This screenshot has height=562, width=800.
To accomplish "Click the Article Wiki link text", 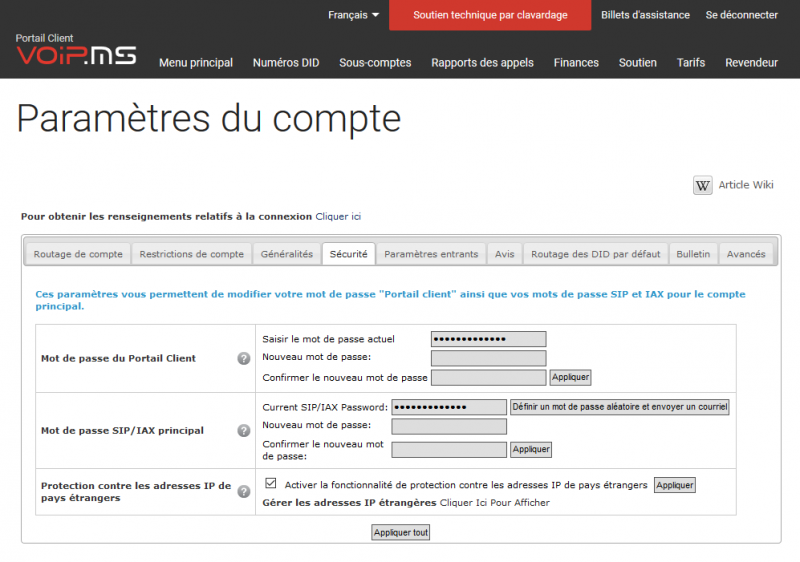I will 746,185.
